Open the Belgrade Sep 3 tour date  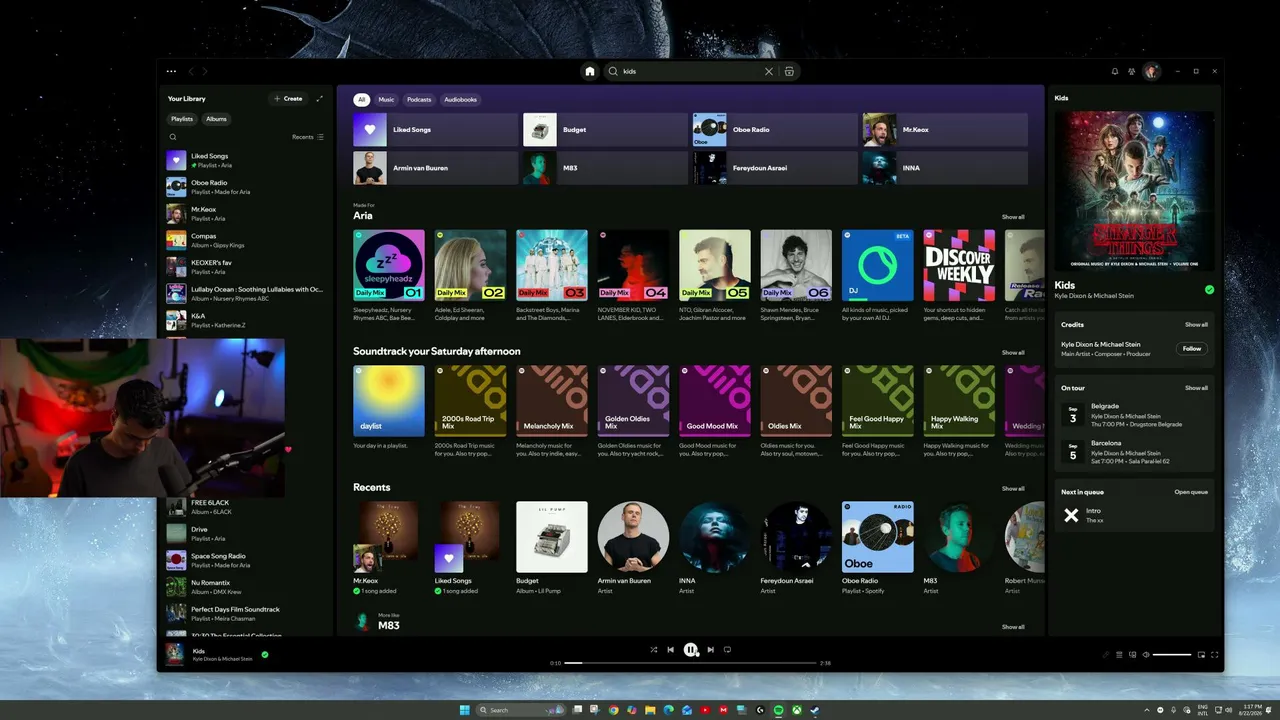[1134, 416]
